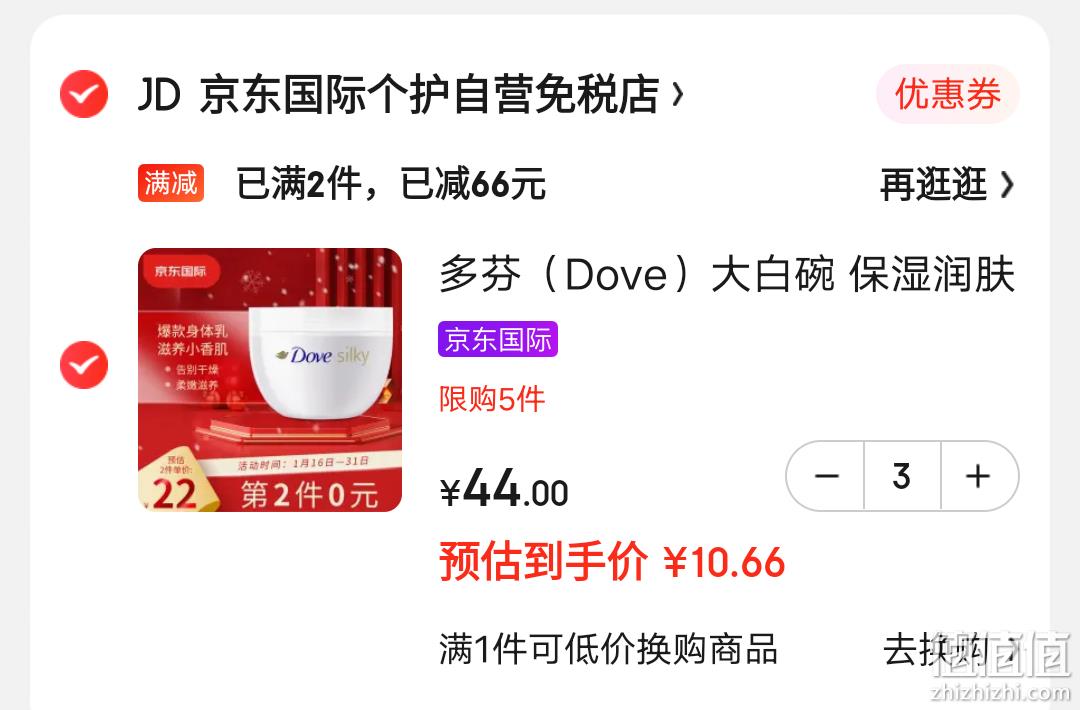The width and height of the screenshot is (1080, 710).
Task: Expand the chevron after the store name
Action: pyautogui.click(x=677, y=94)
